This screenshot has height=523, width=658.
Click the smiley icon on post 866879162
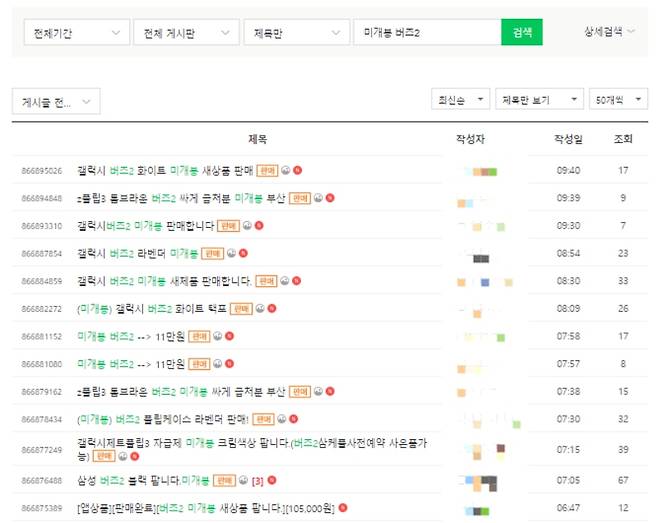click(x=319, y=391)
